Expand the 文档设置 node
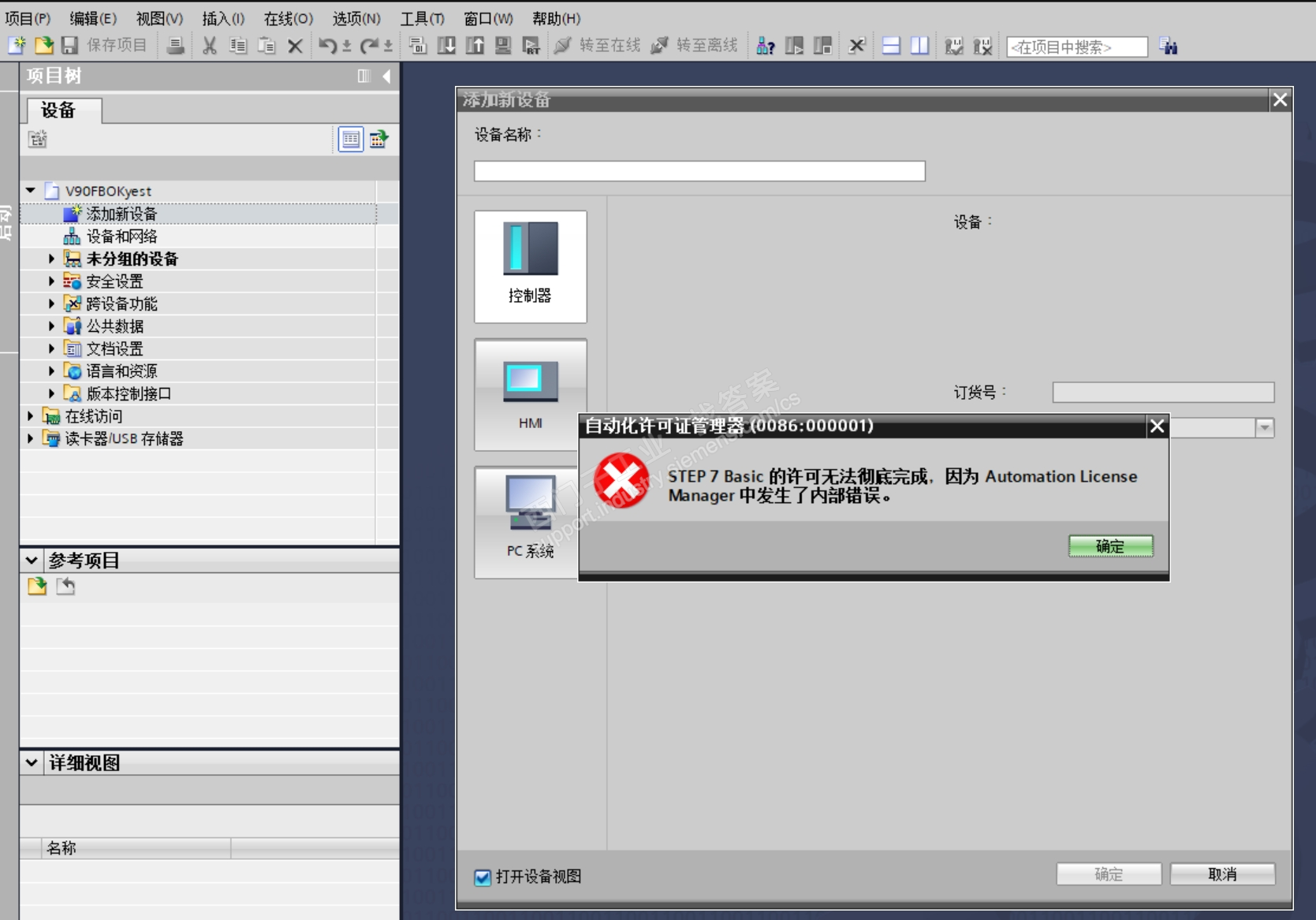 51,348
